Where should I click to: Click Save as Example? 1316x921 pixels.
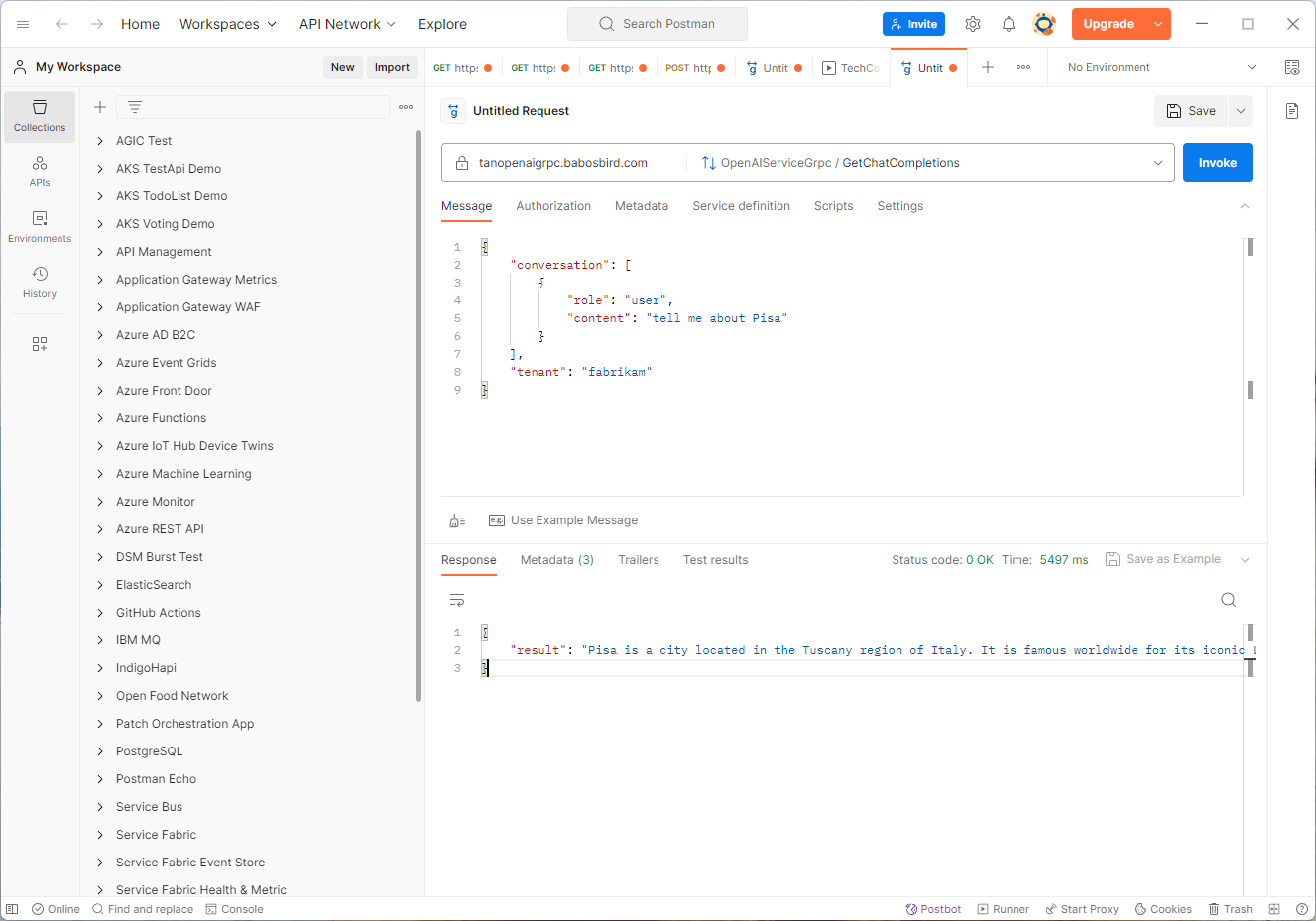coord(1163,559)
